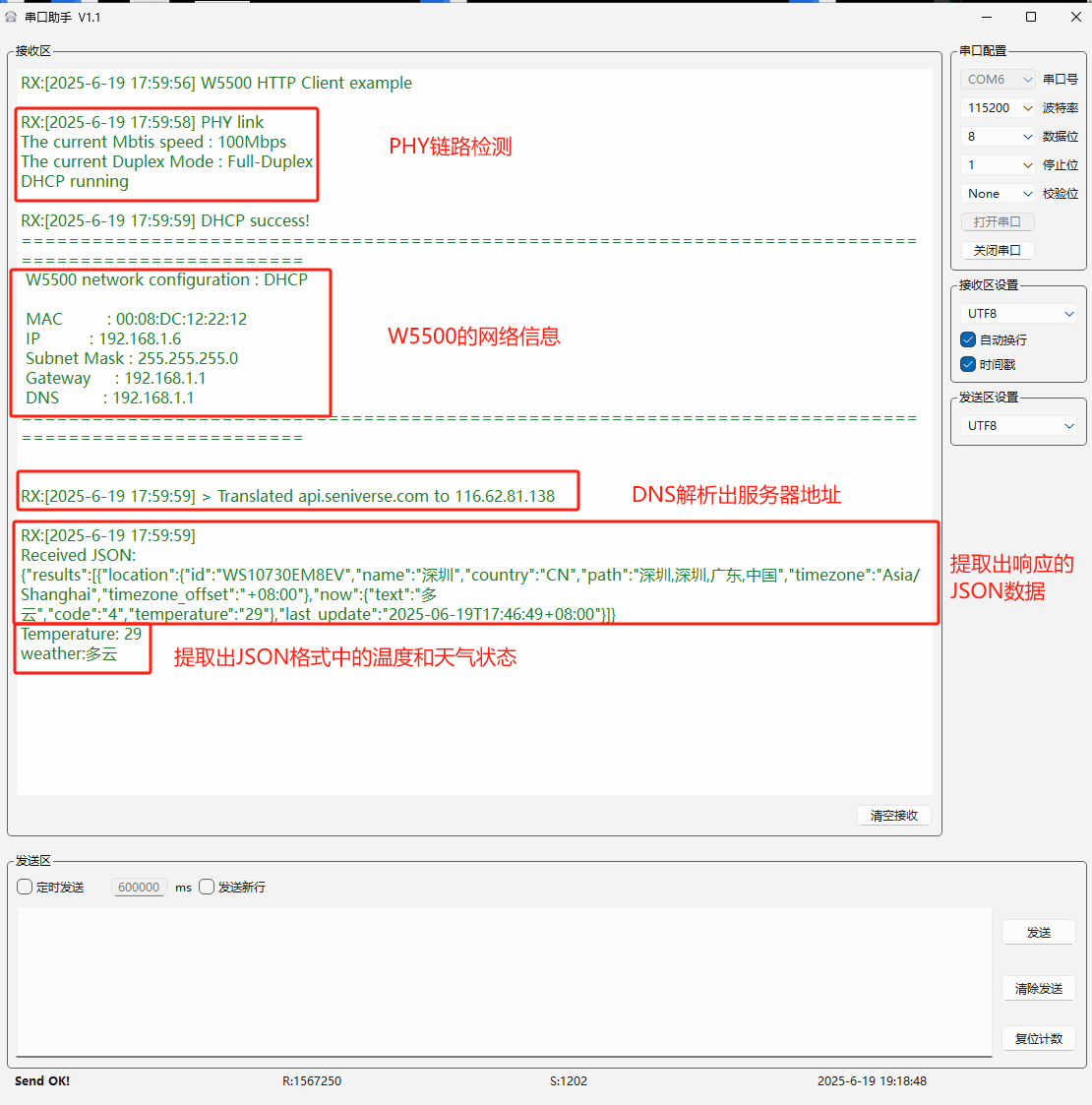Screen dimensions: 1092x1105
Task: Uncheck the 自动换行 checkbox
Action: click(x=968, y=339)
